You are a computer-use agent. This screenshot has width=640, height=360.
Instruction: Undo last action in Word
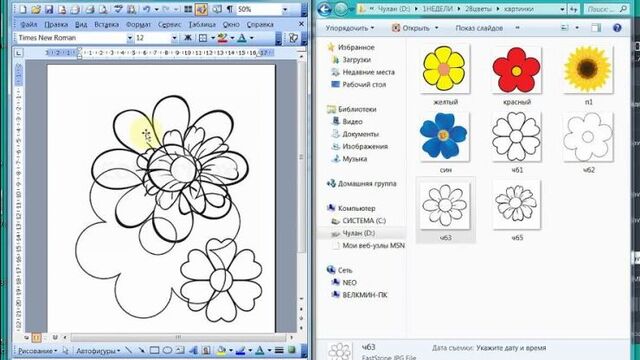147,9
